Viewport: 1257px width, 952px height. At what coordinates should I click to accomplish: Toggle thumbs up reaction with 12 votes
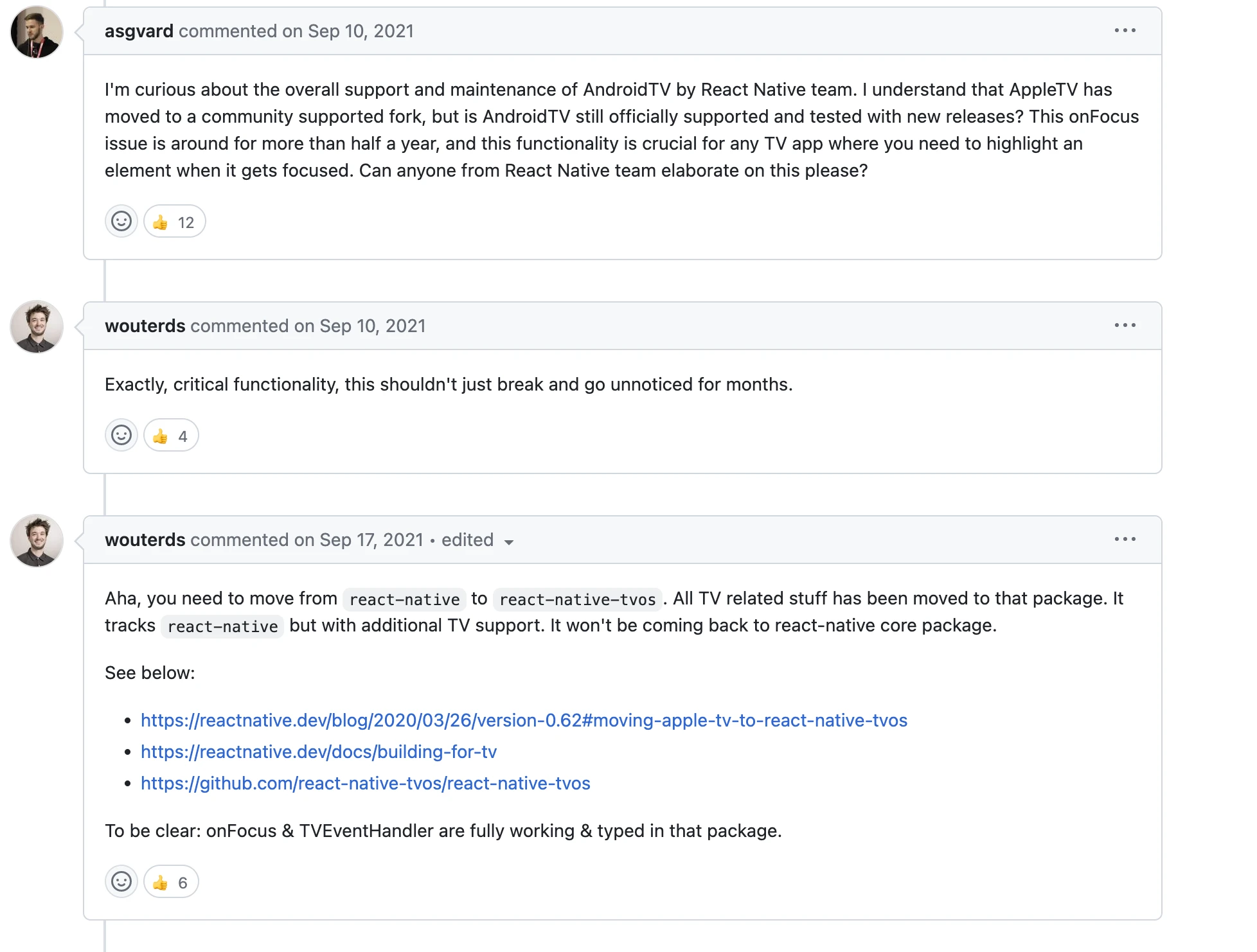point(174,222)
